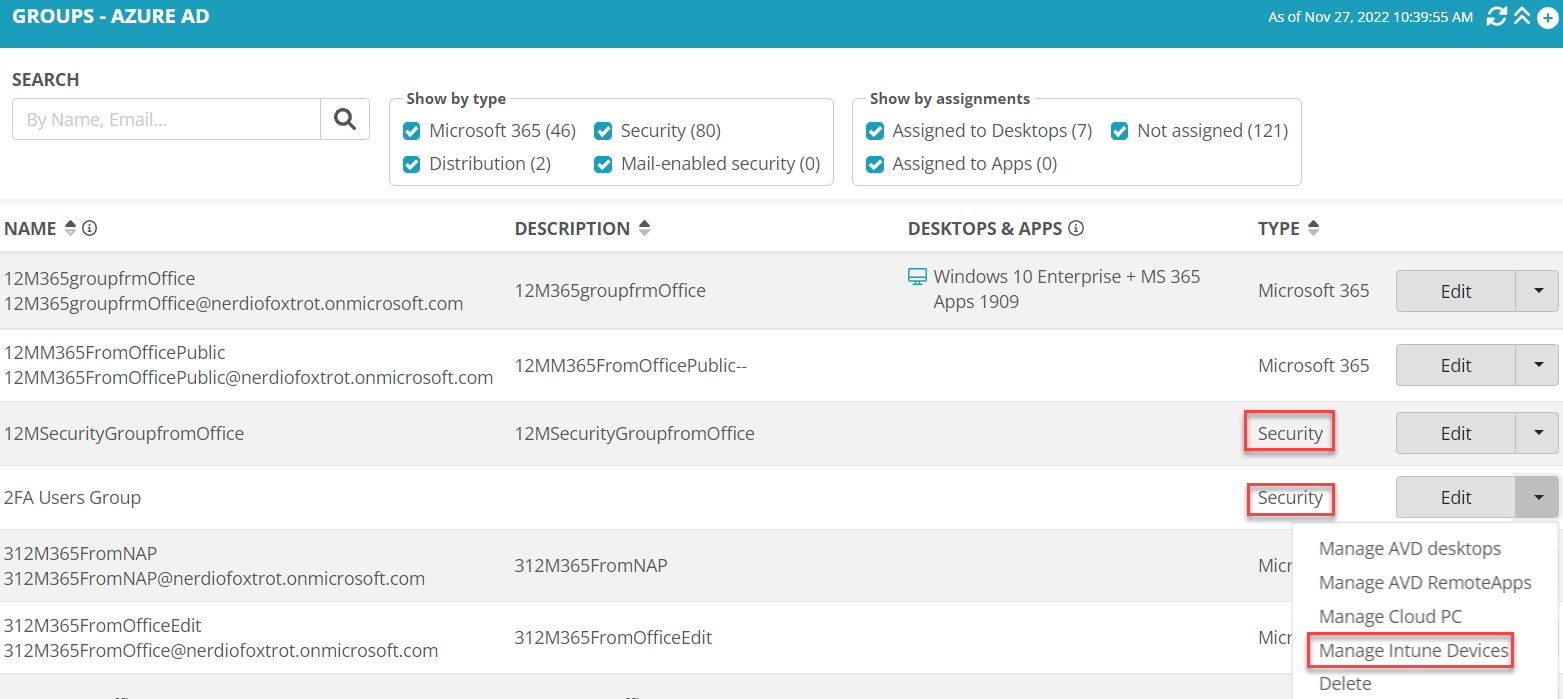
Task: Click the desktop monitor icon for Windows 10 Enterprise
Action: 917,277
